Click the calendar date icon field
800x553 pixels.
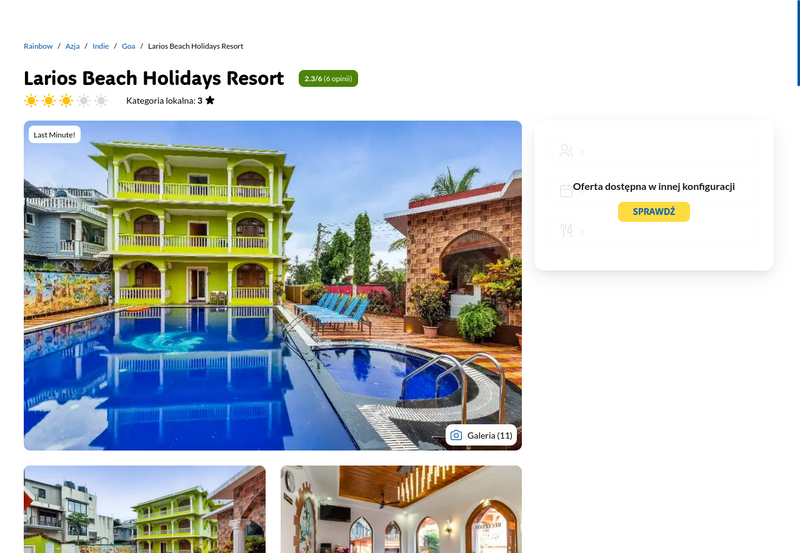(x=654, y=191)
